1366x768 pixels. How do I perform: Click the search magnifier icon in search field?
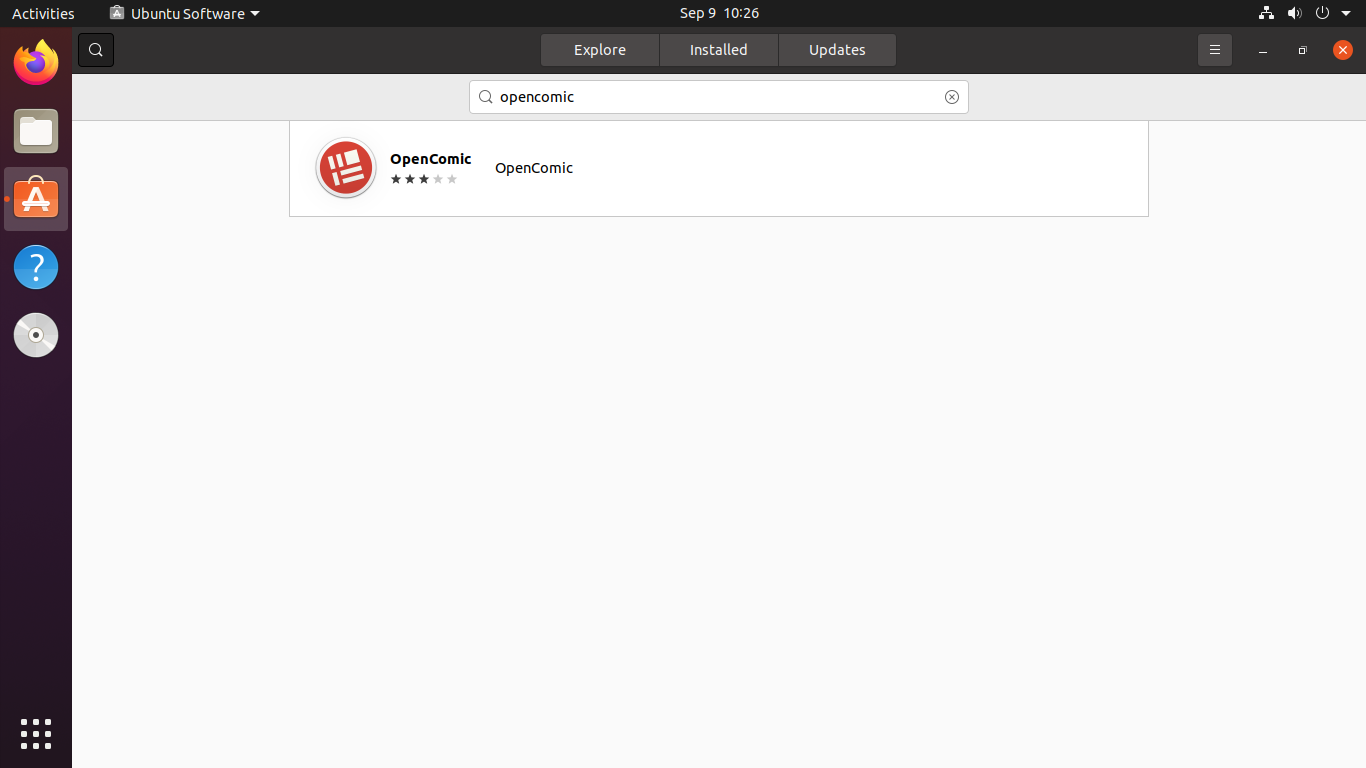click(486, 97)
